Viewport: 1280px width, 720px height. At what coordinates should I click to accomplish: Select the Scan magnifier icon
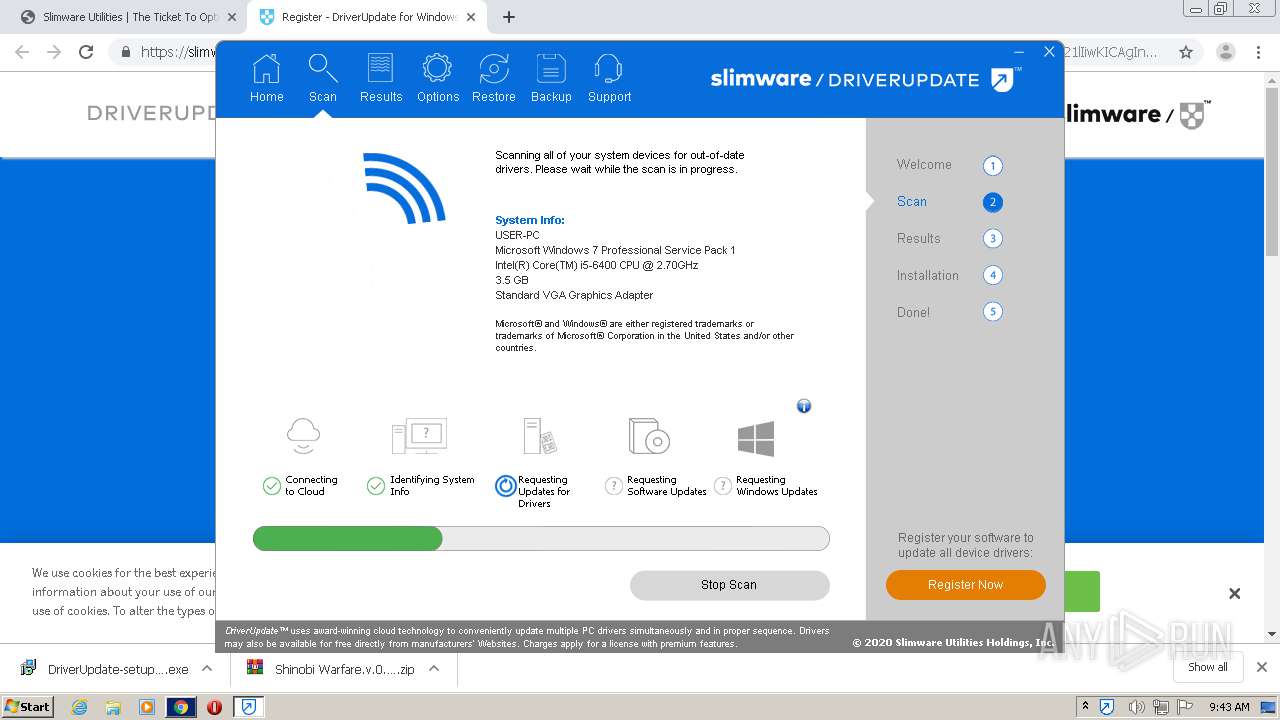click(322, 68)
